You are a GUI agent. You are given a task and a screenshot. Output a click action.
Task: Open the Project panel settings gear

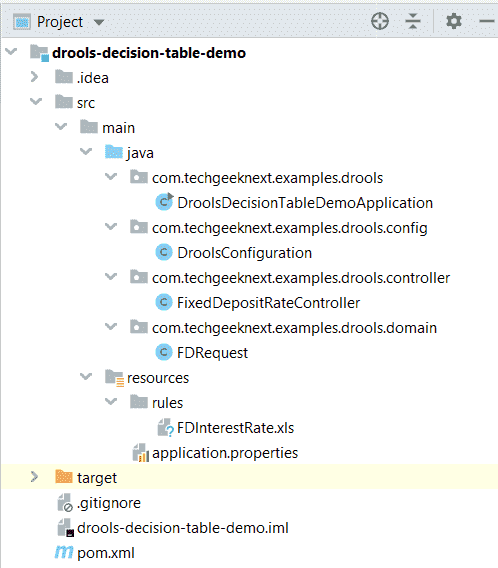pyautogui.click(x=454, y=21)
